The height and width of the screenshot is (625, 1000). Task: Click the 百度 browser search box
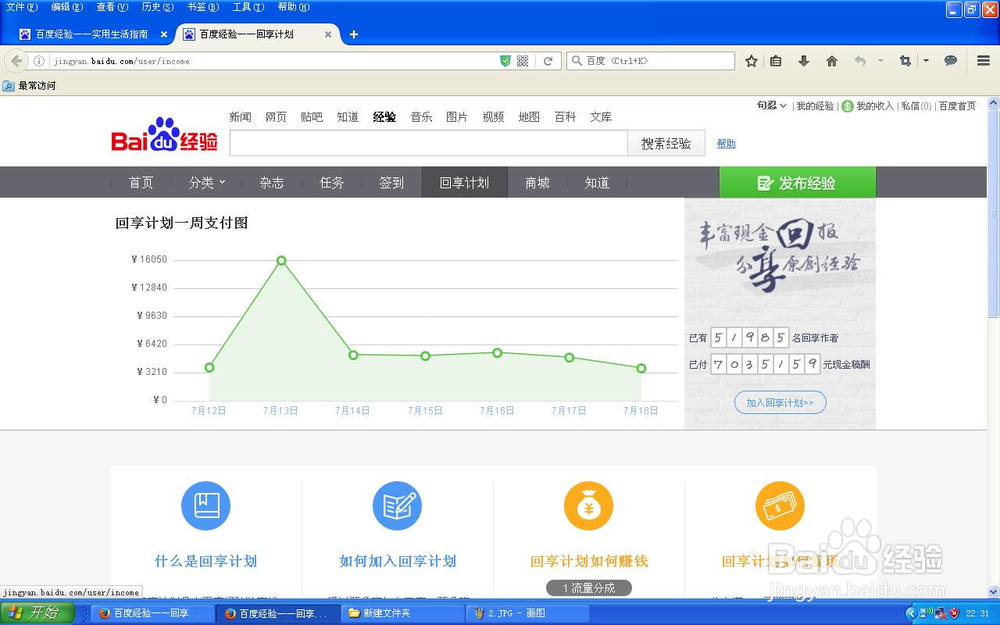pyautogui.click(x=651, y=61)
